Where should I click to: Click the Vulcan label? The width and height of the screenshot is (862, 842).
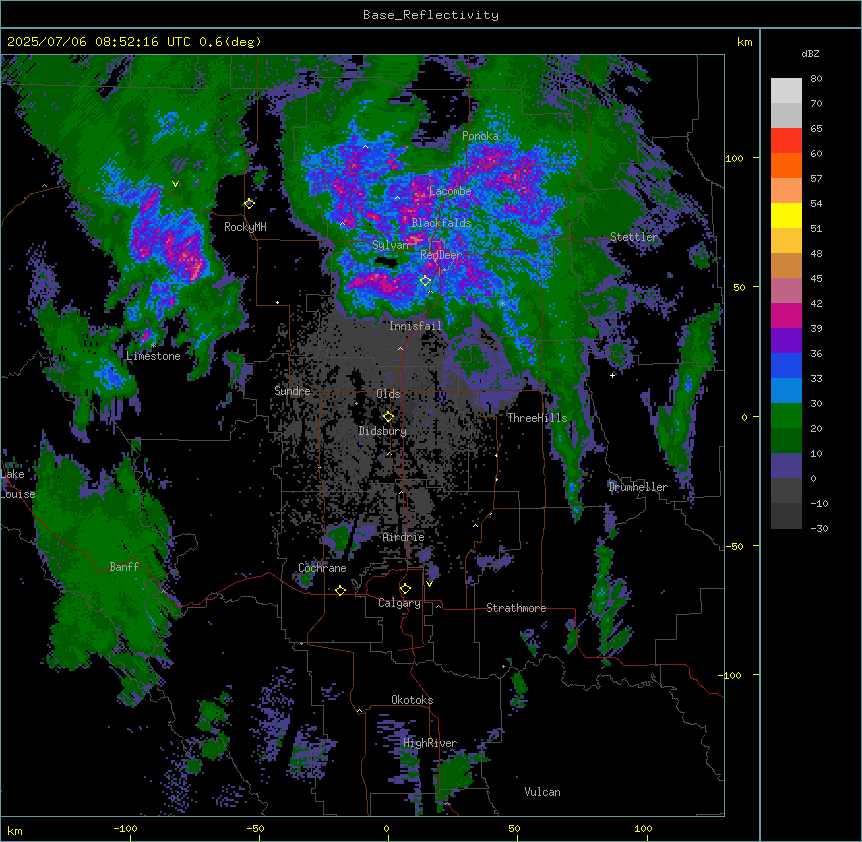(543, 792)
